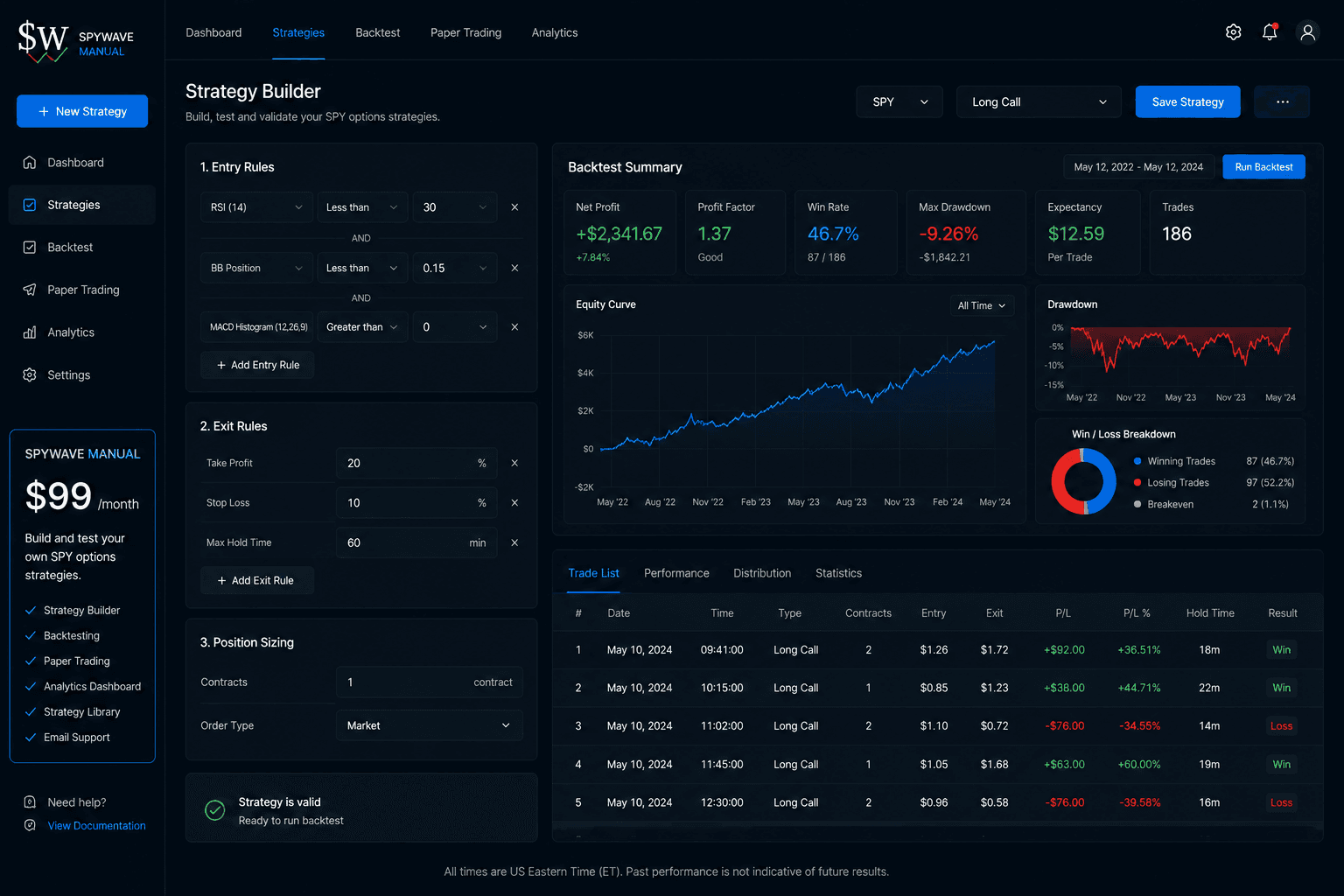
Task: Click the Contracts quantity field
Action: 429,682
